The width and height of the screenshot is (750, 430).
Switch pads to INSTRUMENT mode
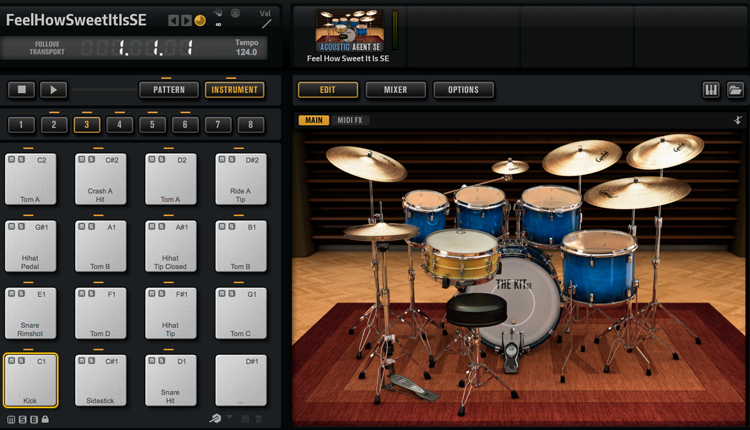pyautogui.click(x=234, y=89)
